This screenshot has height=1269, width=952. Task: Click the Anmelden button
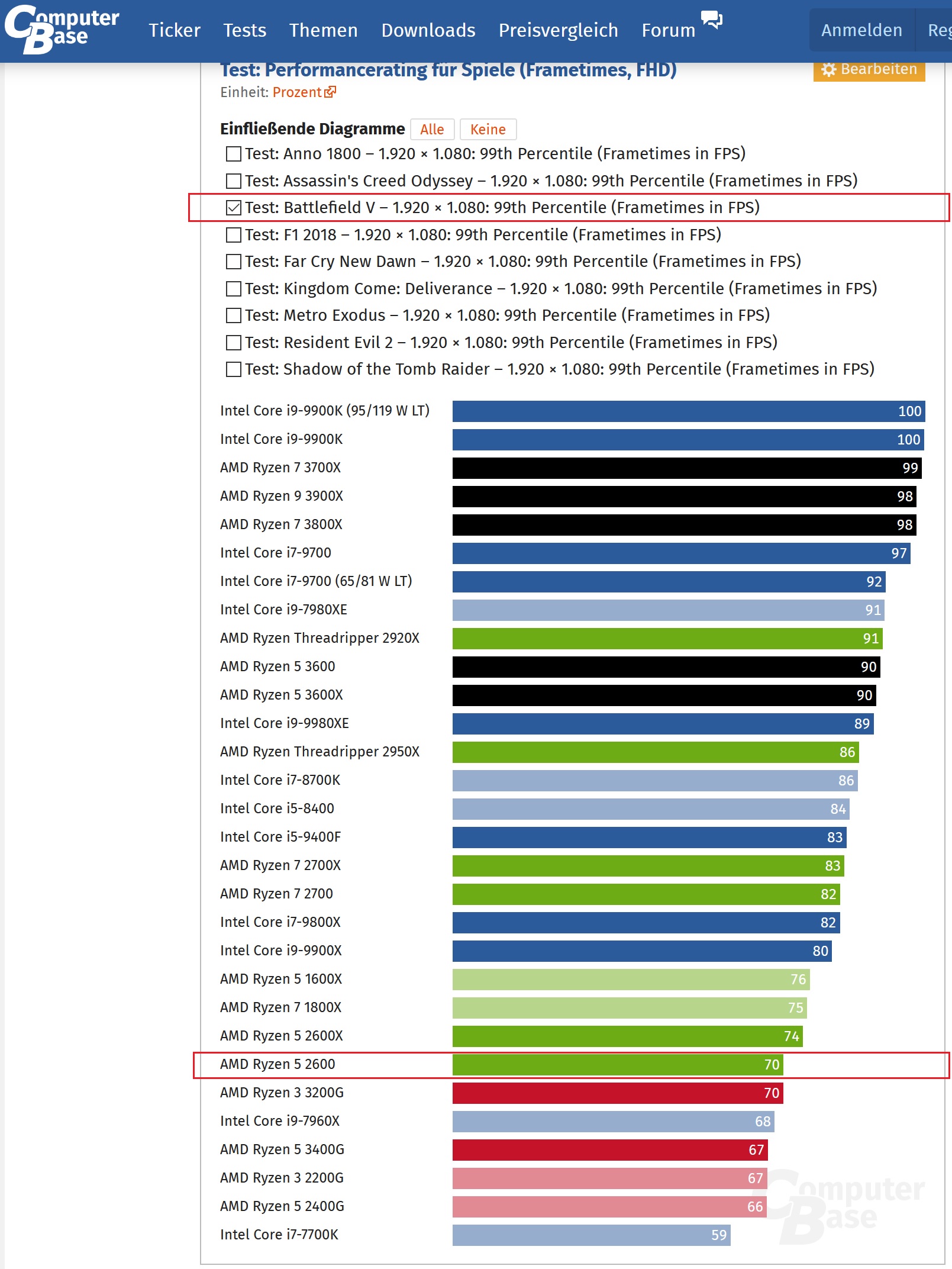861,30
